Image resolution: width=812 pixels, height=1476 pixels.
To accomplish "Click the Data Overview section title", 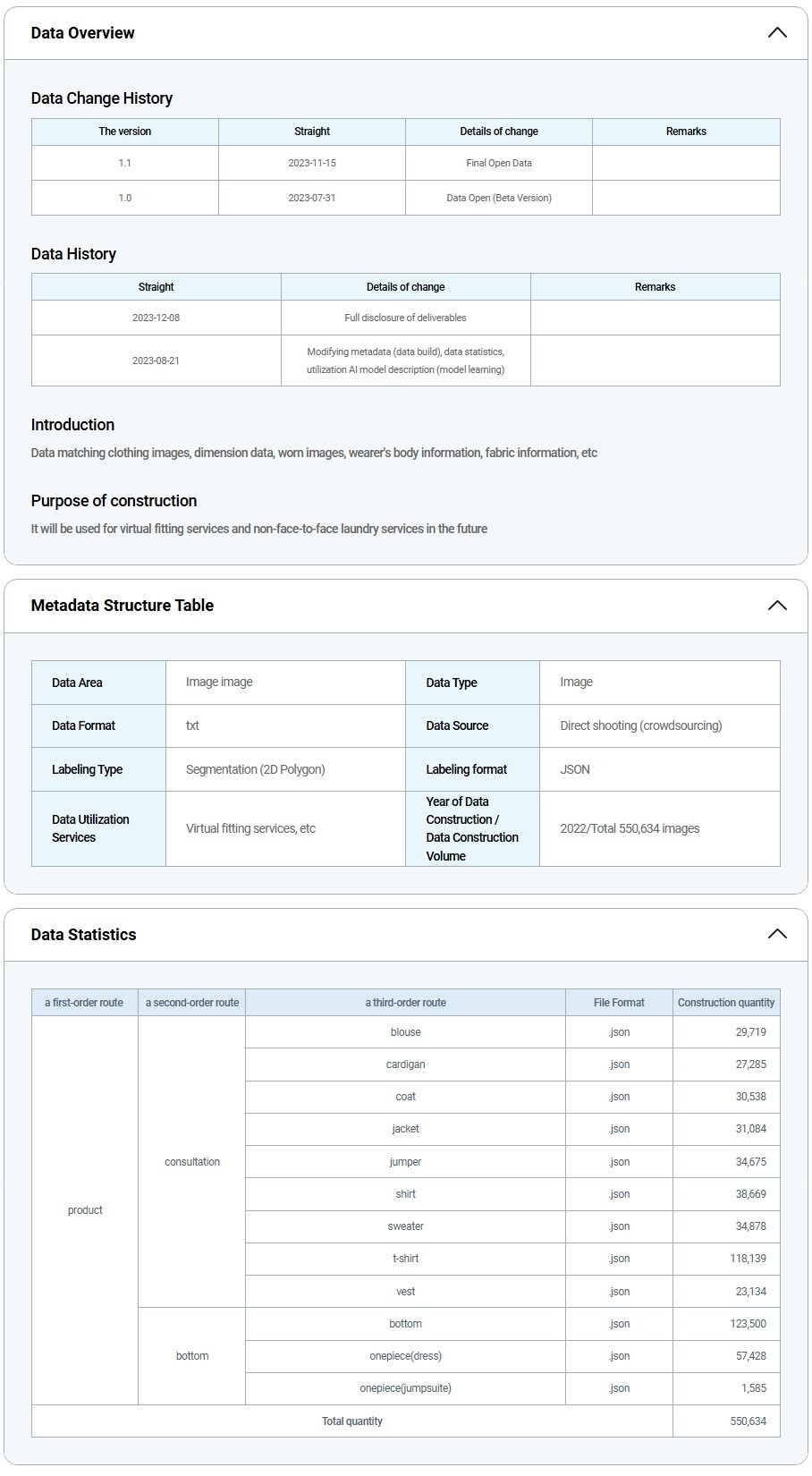I will (82, 33).
